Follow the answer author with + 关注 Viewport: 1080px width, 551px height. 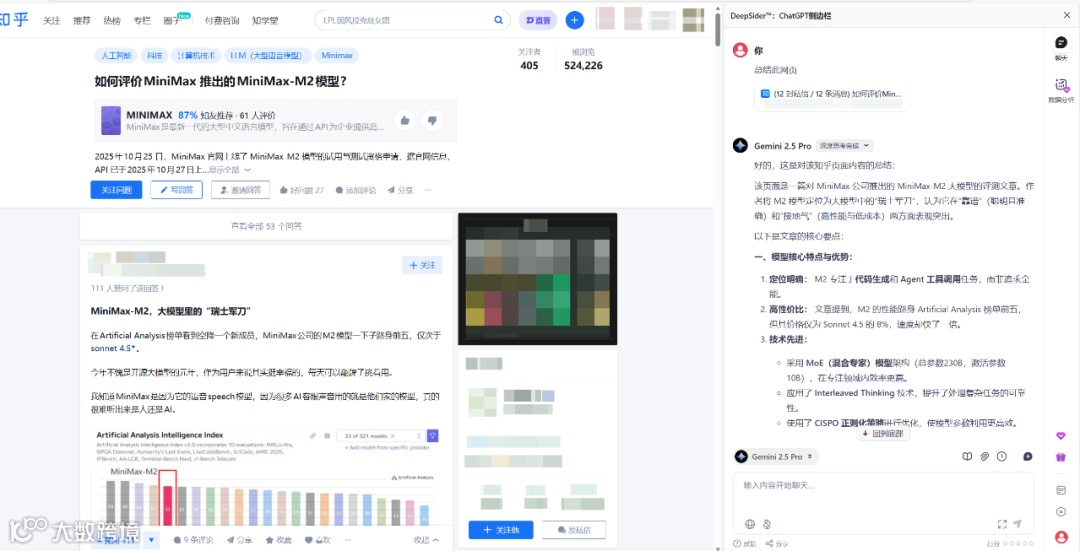coord(422,265)
